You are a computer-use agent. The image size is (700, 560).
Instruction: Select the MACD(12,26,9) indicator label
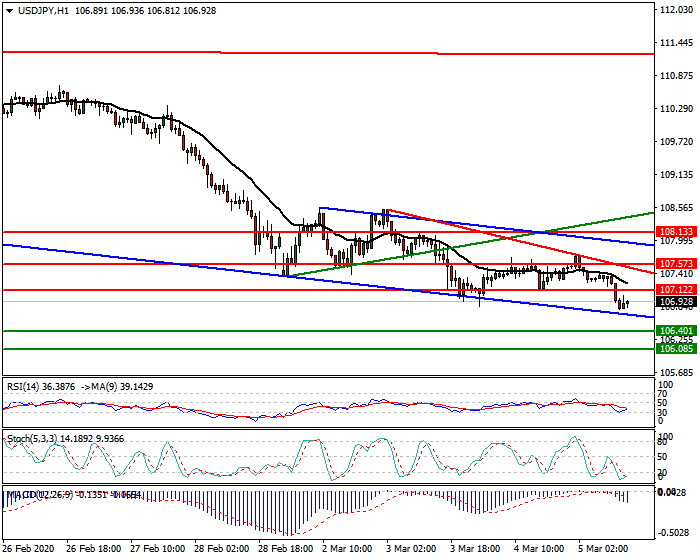click(x=39, y=495)
